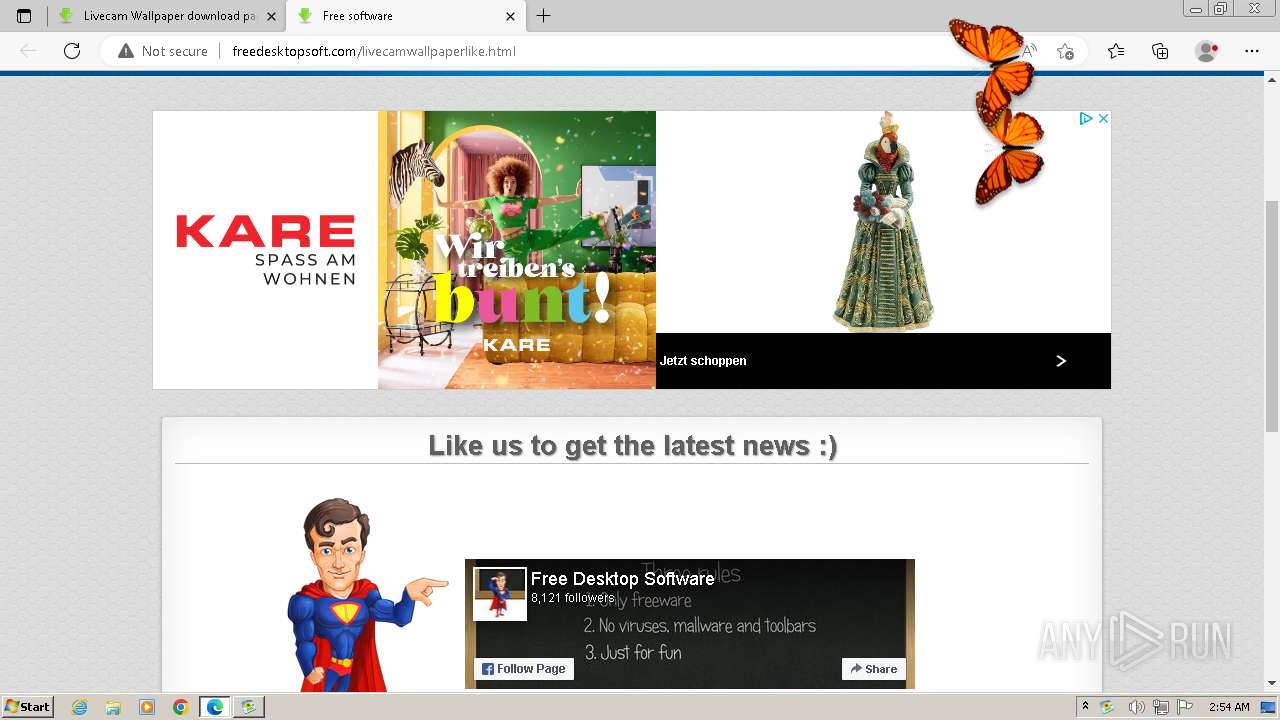The width and height of the screenshot is (1280, 720).
Task: Open the Windows Start menu
Action: (x=27, y=706)
